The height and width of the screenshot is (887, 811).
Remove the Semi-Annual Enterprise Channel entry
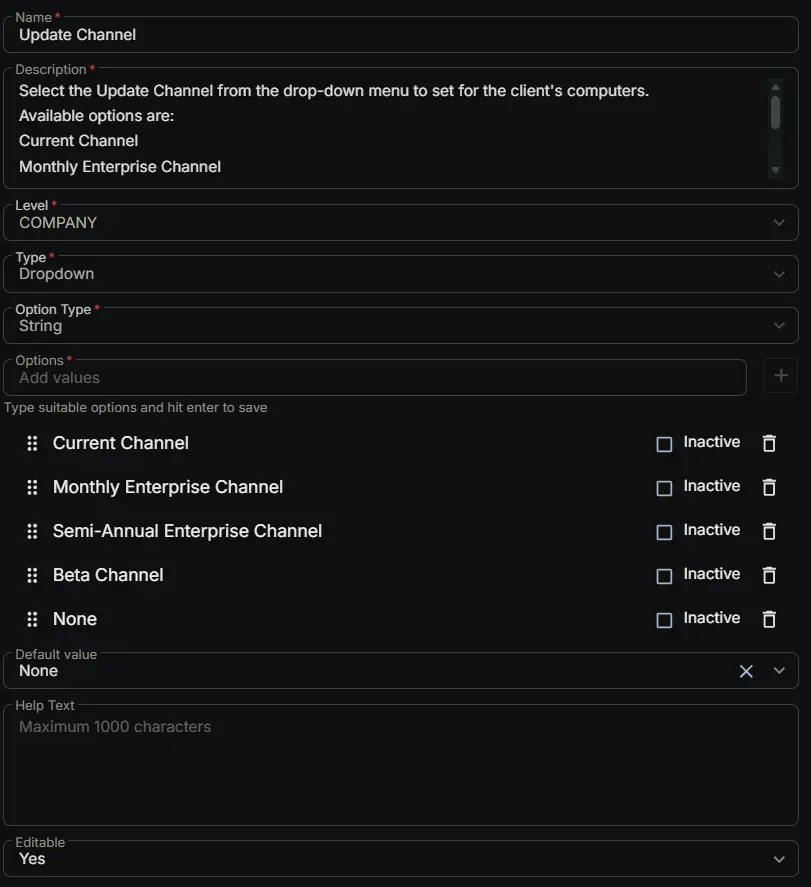coord(769,531)
